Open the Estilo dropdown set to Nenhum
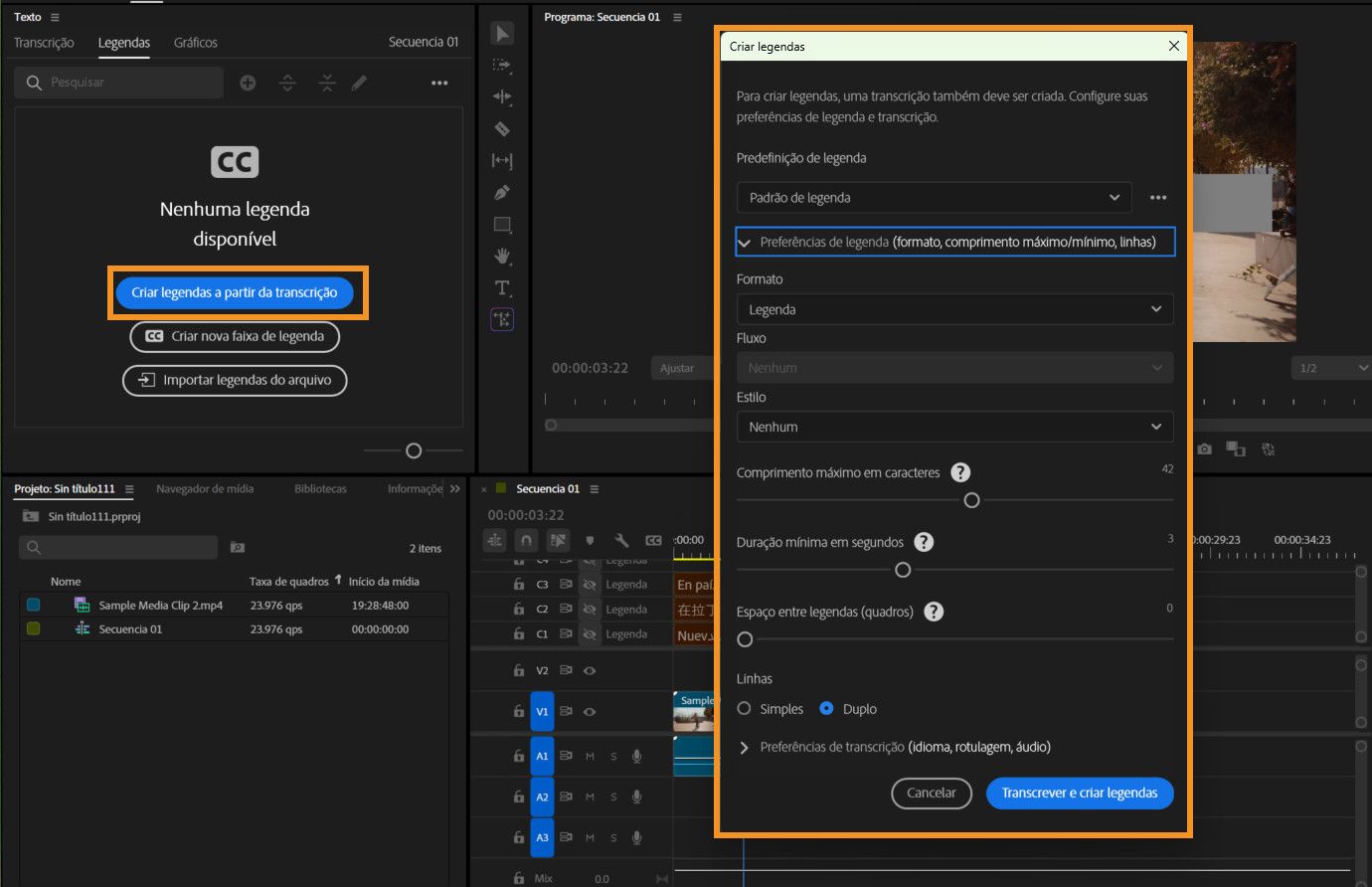This screenshot has width=1372, height=887. (953, 427)
